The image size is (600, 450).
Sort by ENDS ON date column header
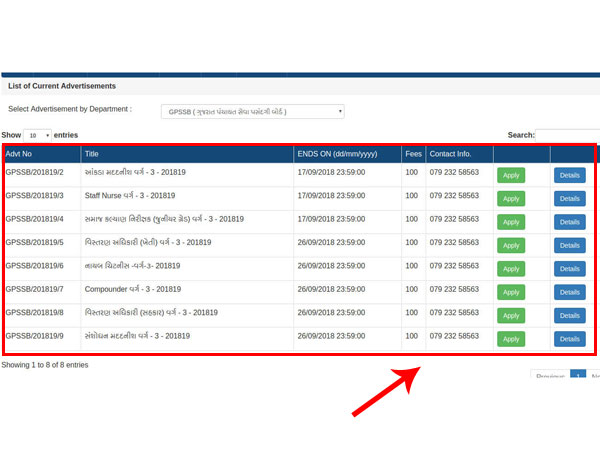point(347,154)
